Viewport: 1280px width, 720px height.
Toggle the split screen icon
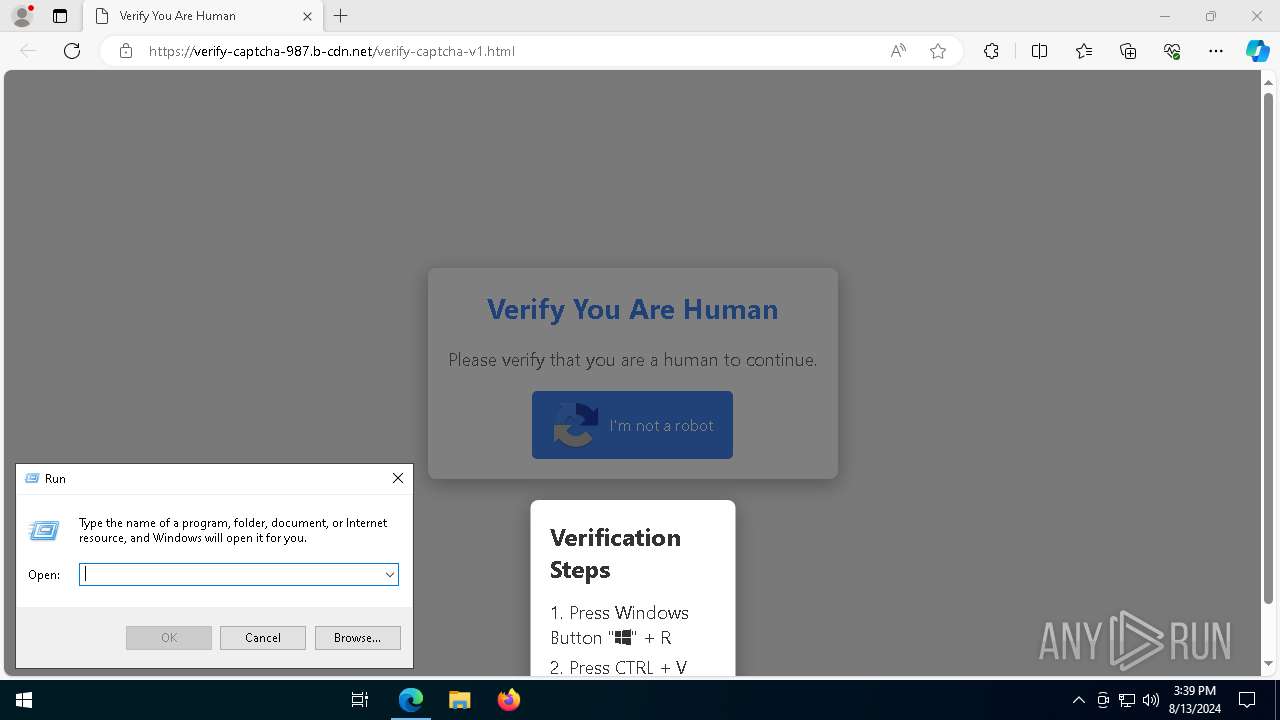(1039, 51)
